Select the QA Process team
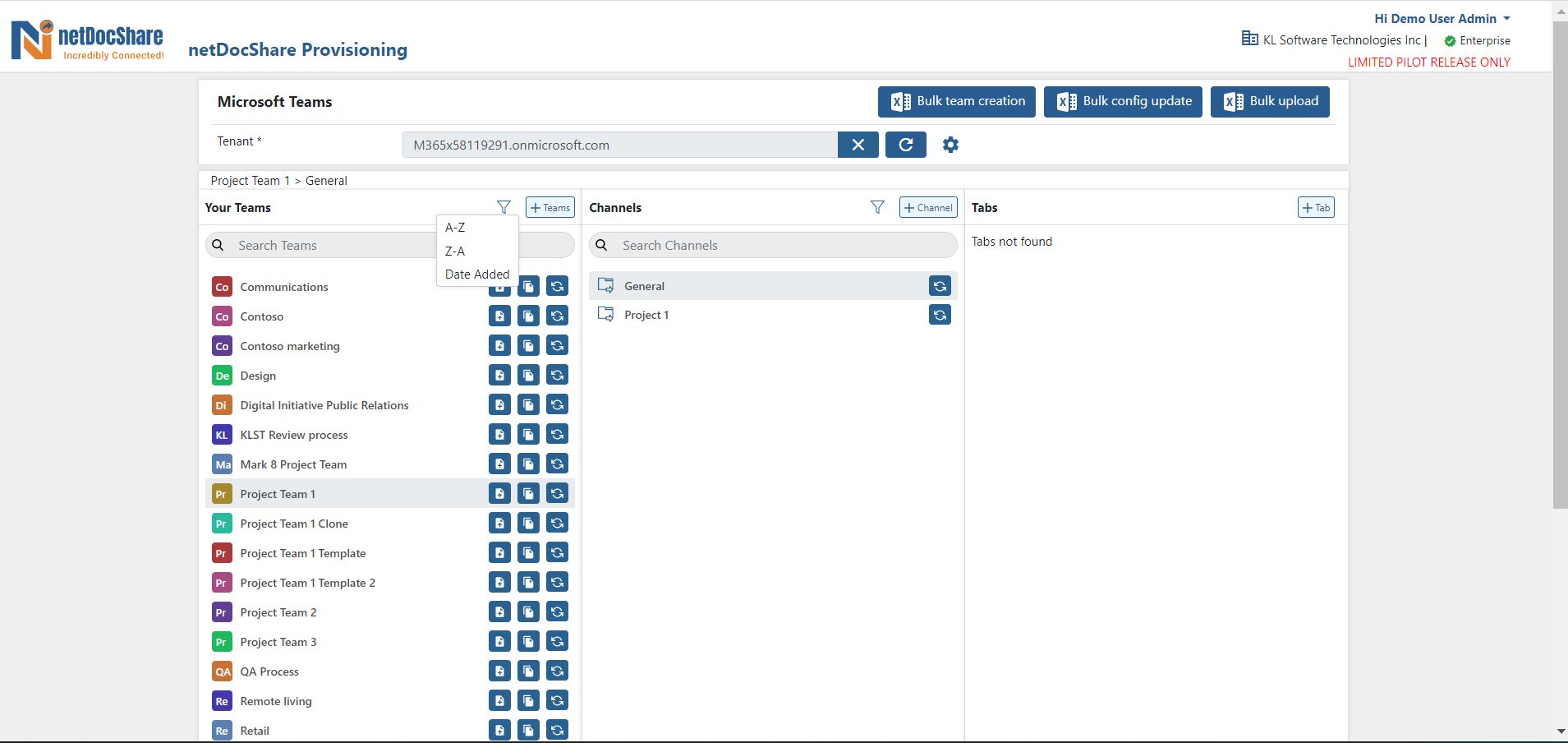This screenshot has width=1568, height=743. 269,671
